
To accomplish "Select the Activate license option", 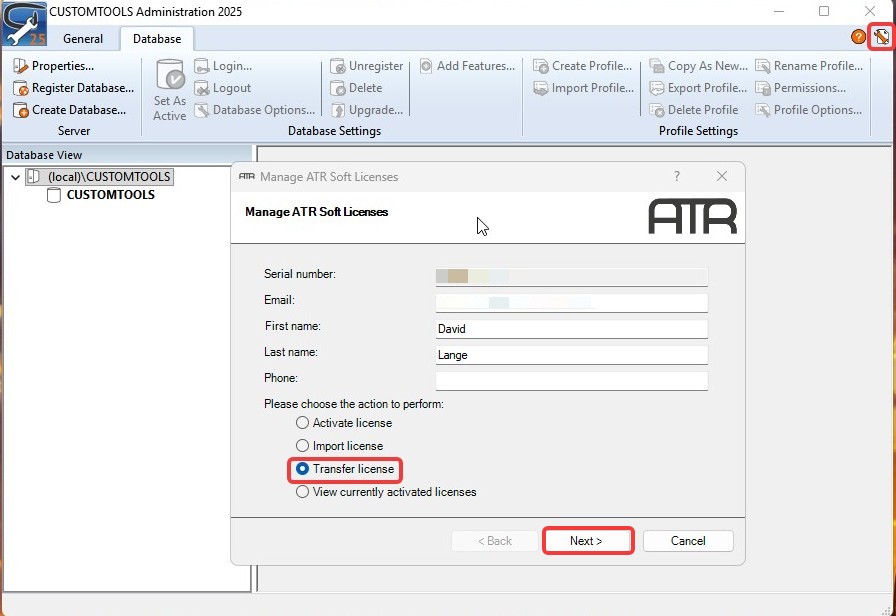I will click(344, 423).
